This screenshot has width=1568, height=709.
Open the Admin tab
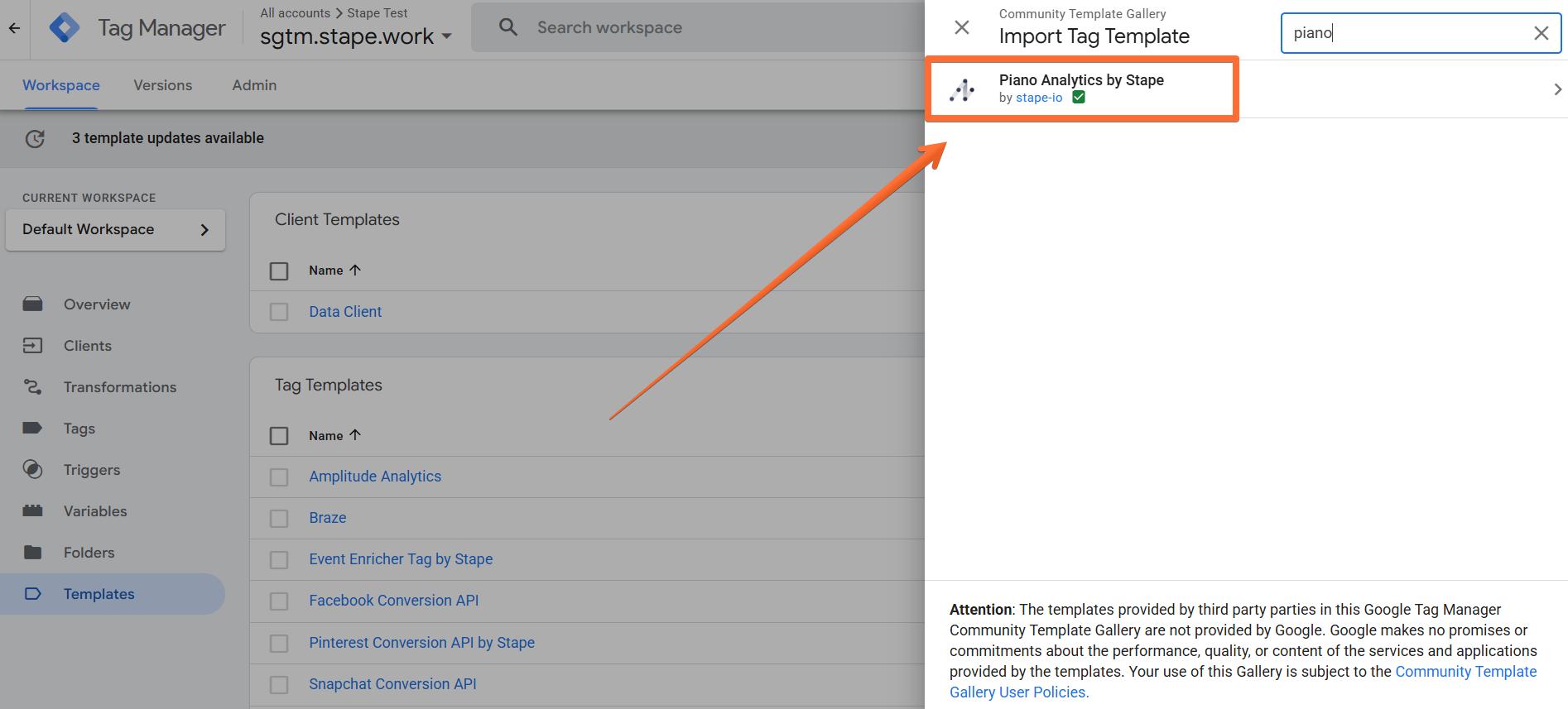coord(254,85)
